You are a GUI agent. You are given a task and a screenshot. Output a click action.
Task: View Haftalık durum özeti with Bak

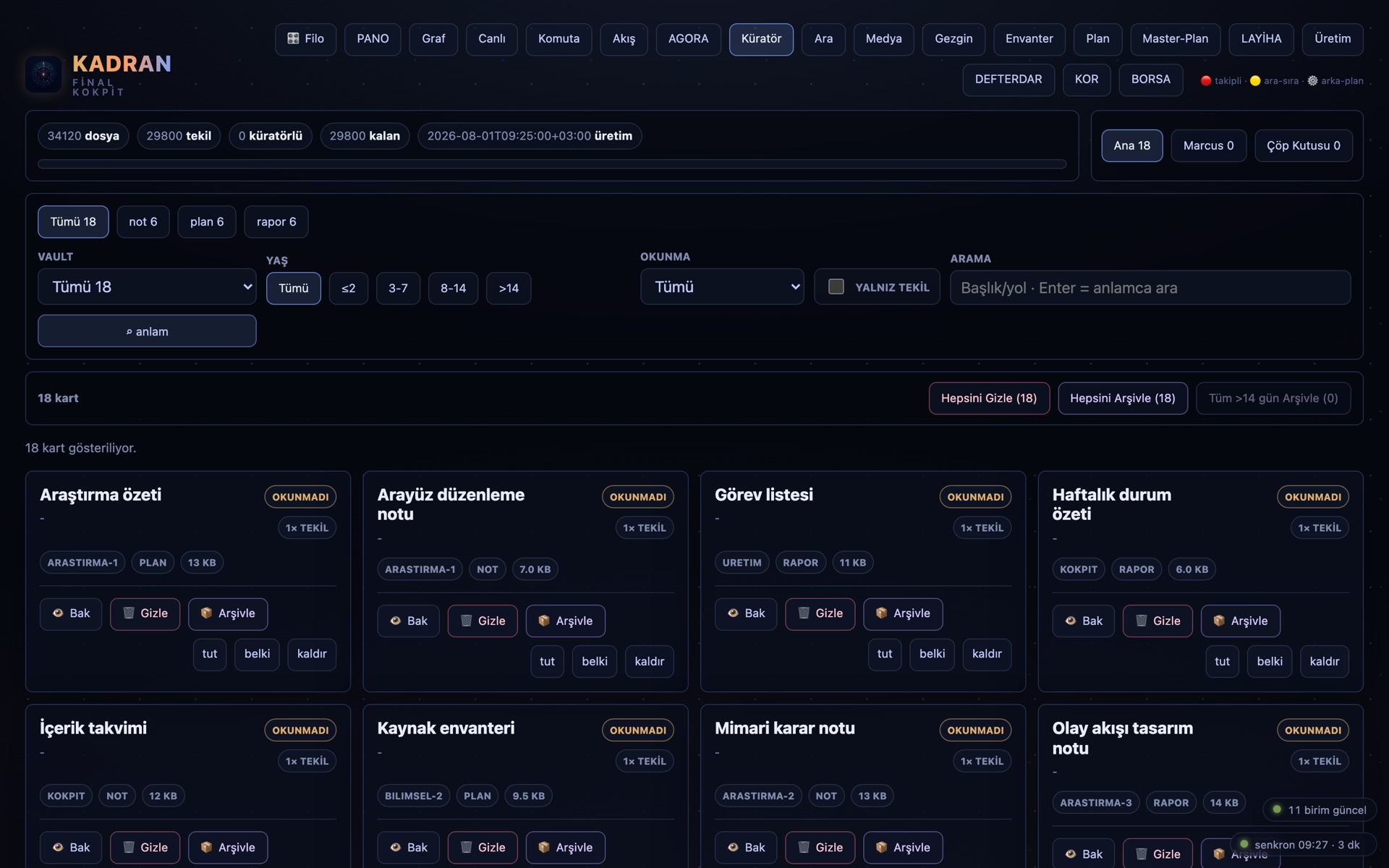click(1084, 621)
